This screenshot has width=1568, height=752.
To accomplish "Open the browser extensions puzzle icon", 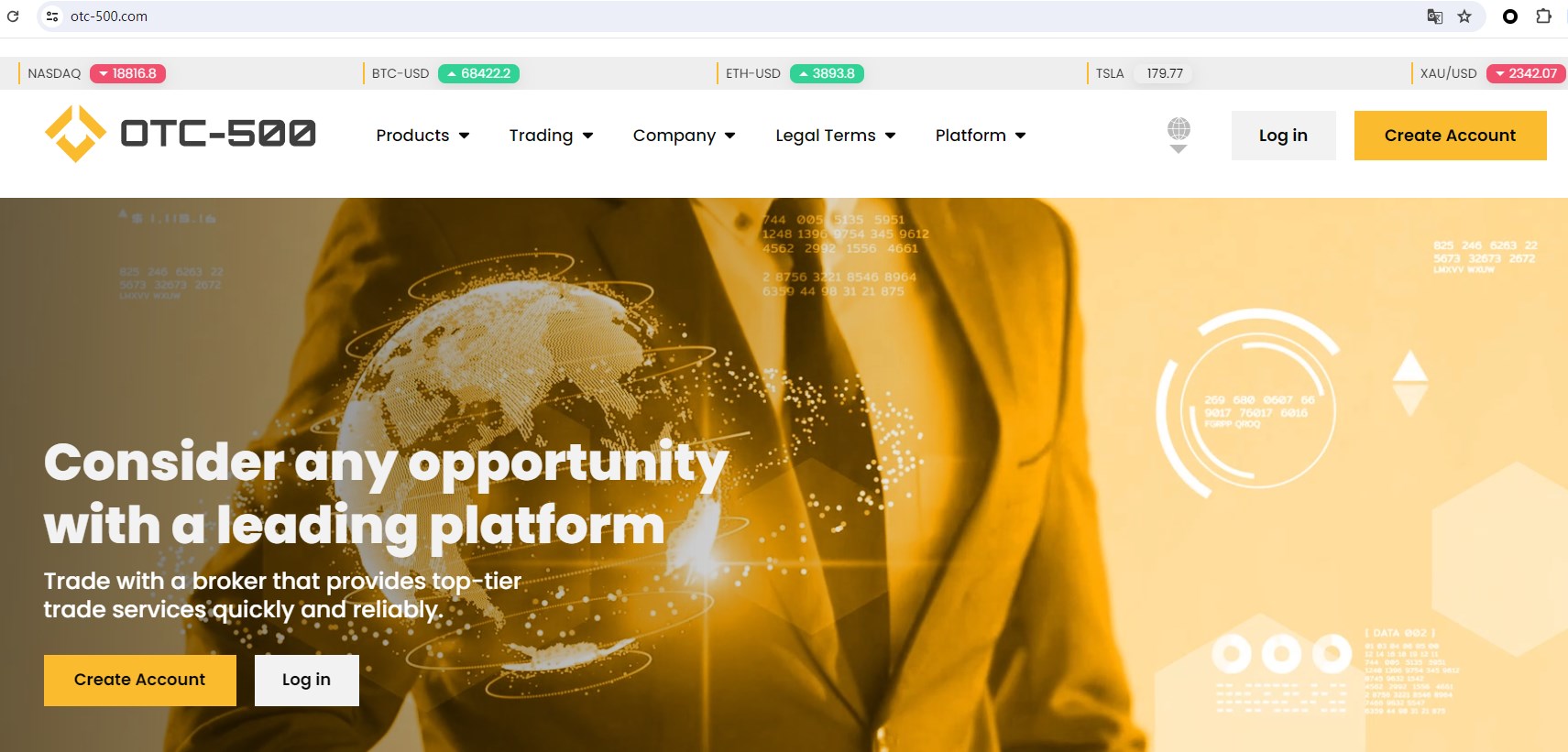I will click(x=1543, y=16).
